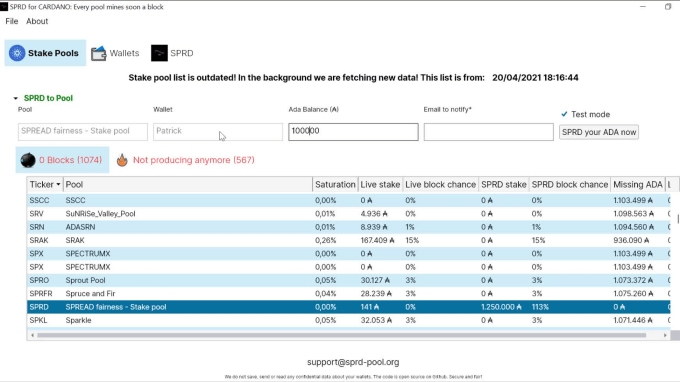
Task: Focus the Wallet field showing Patrick
Action: point(218,132)
